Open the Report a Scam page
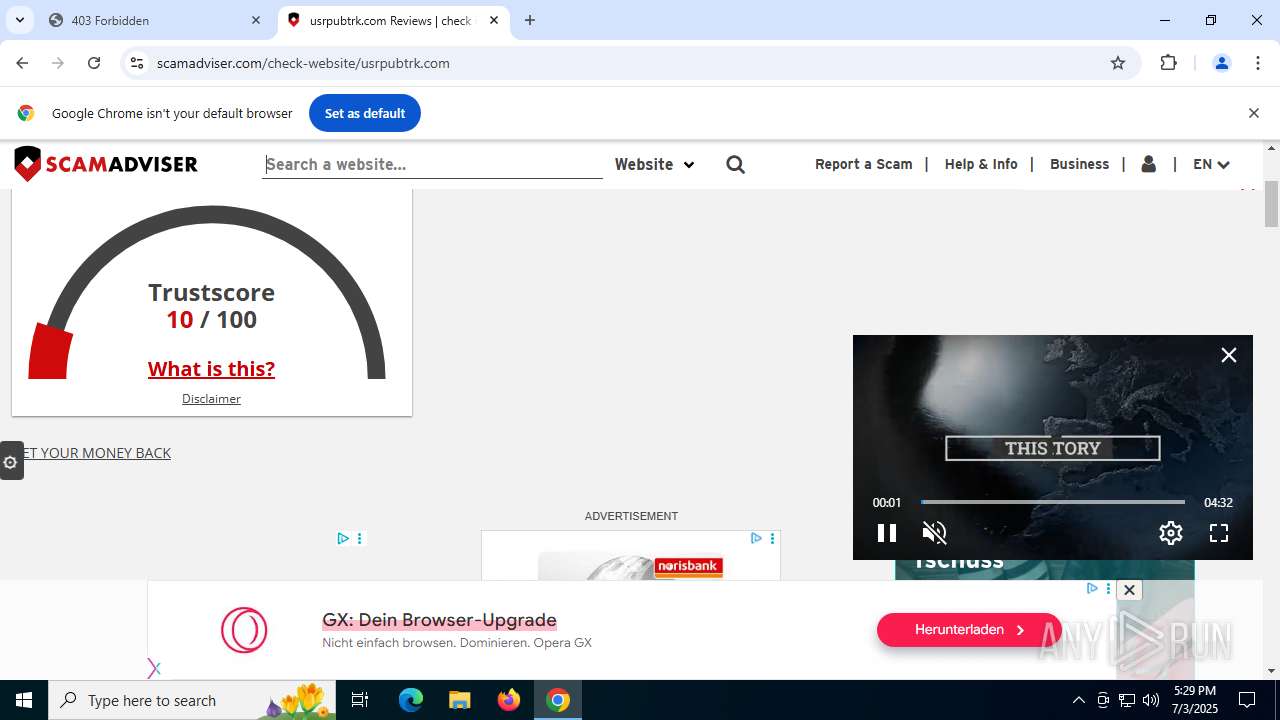 864,164
